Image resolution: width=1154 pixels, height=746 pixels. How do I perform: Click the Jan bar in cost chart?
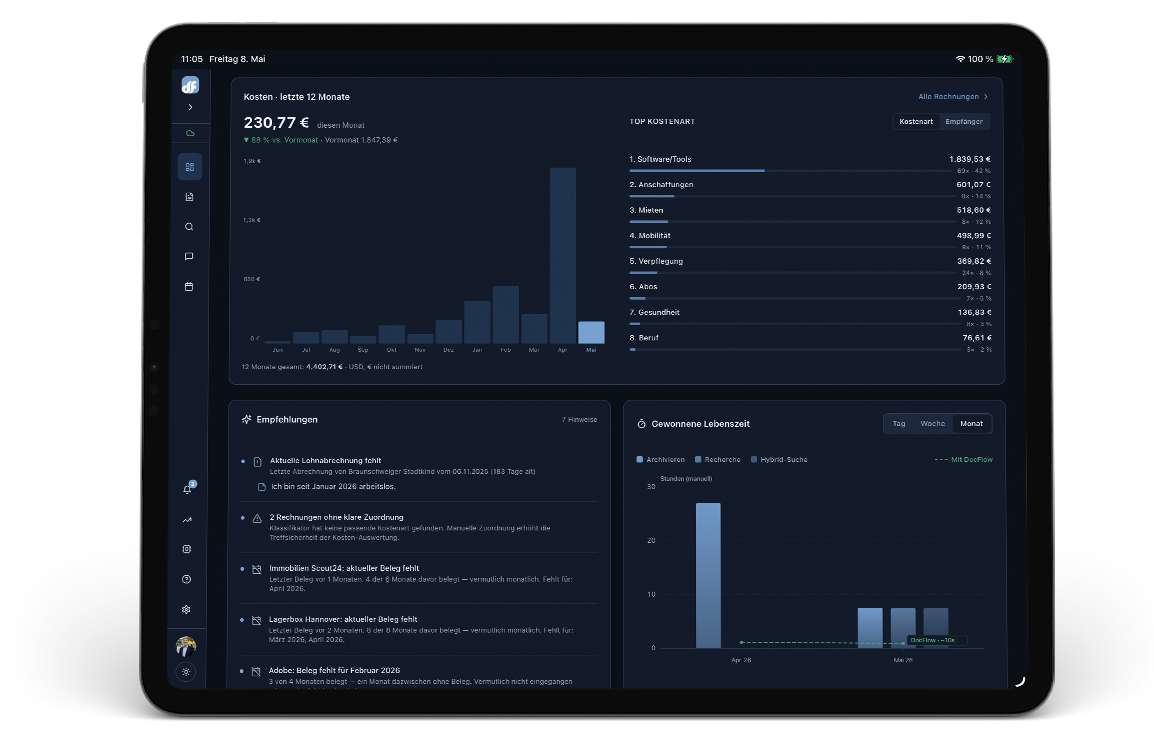coord(477,322)
